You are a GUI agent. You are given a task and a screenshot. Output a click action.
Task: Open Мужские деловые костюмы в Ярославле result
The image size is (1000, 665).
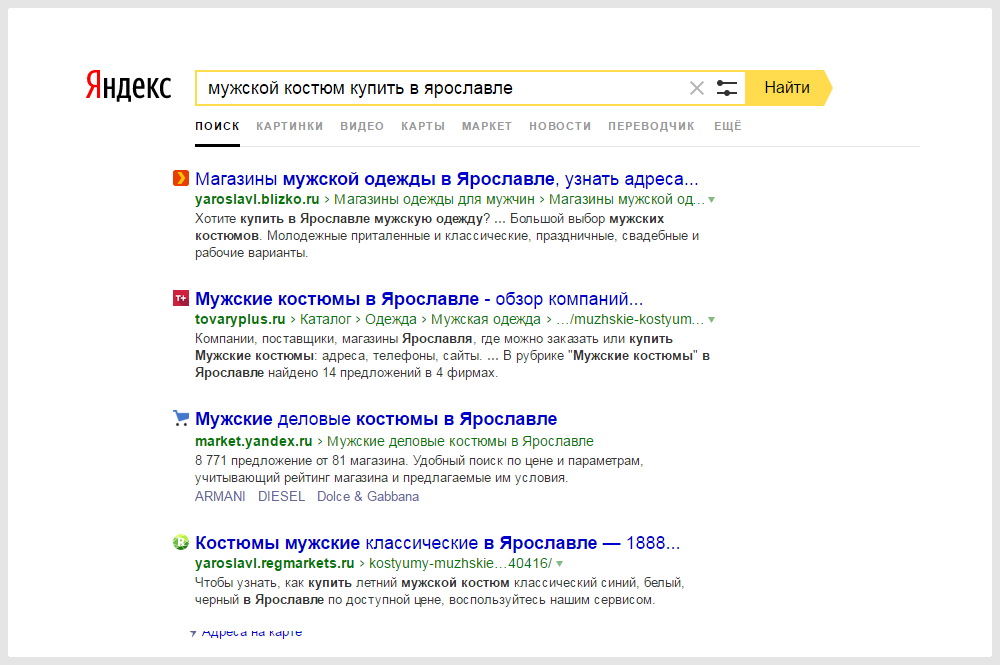coord(376,419)
